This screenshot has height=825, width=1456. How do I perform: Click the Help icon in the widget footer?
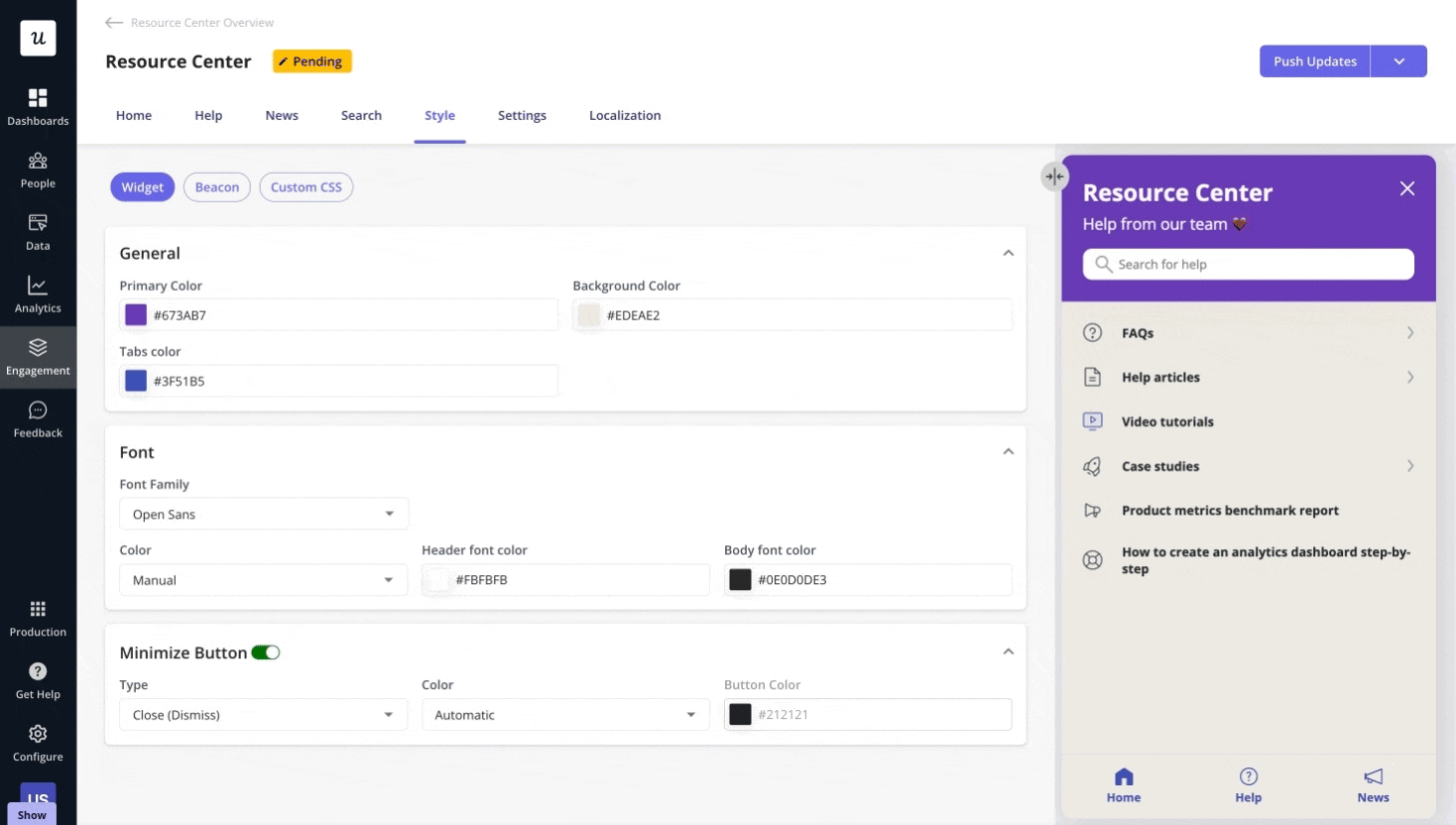point(1248,776)
